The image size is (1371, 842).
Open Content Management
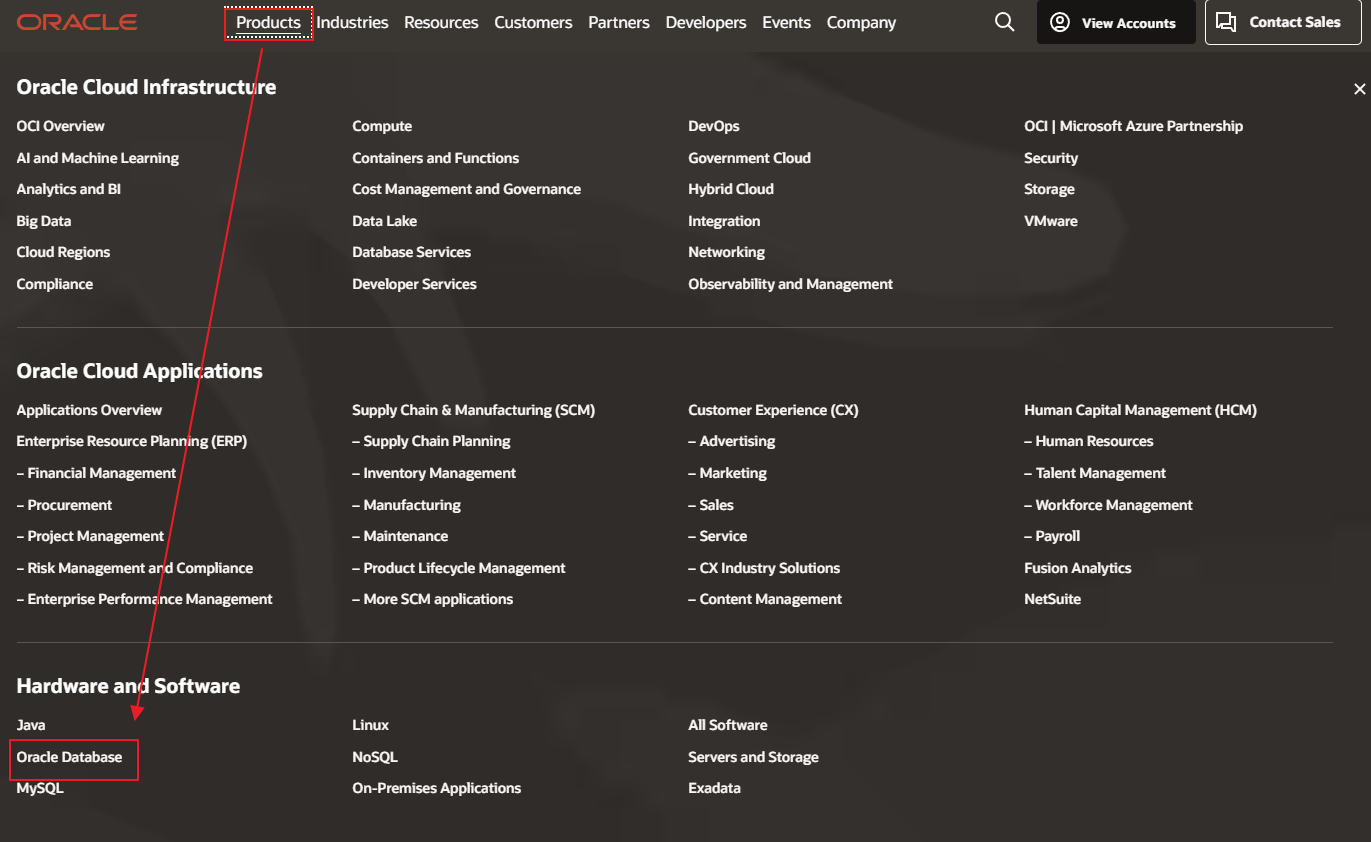tap(766, 599)
